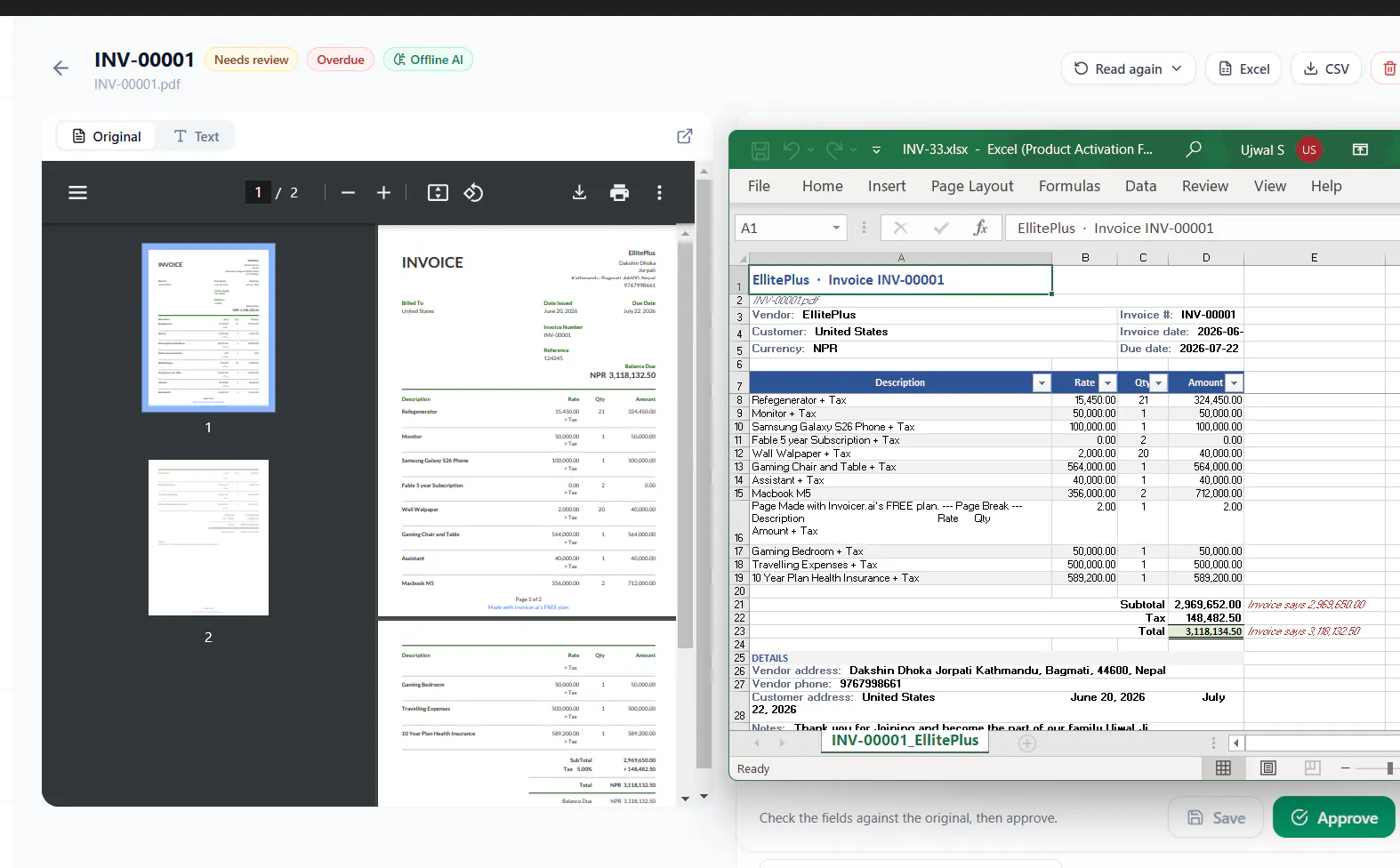This screenshot has width=1400, height=868.
Task: Open document in new window icon
Action: pyautogui.click(x=684, y=136)
